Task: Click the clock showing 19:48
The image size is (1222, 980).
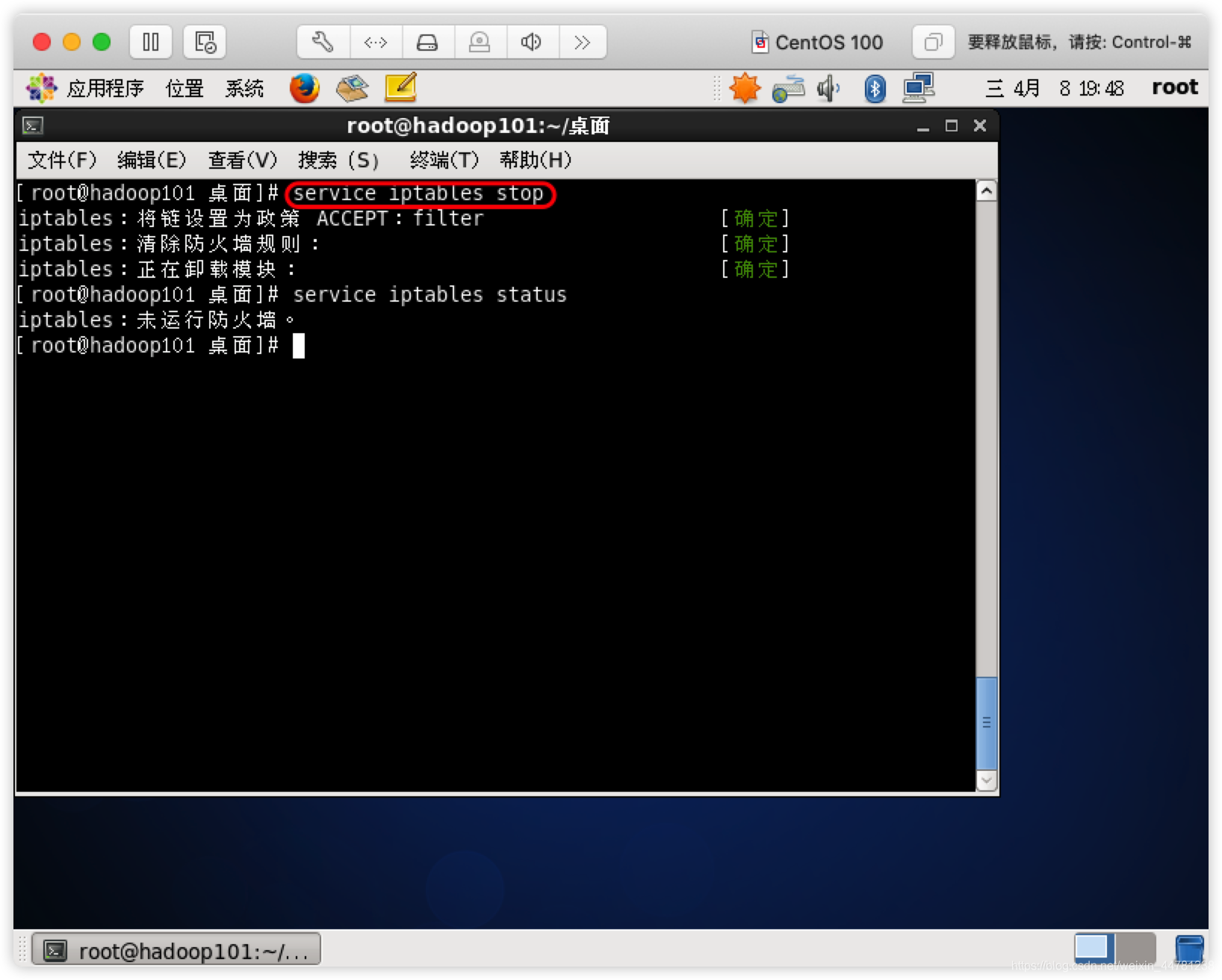Action: tap(1054, 88)
